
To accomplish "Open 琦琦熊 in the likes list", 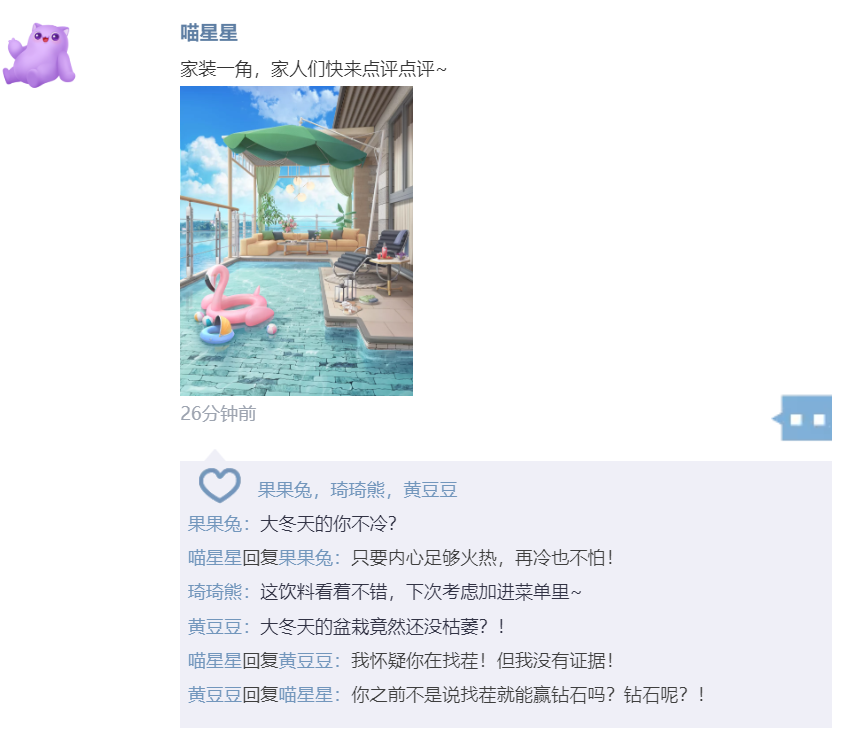I will tap(358, 490).
